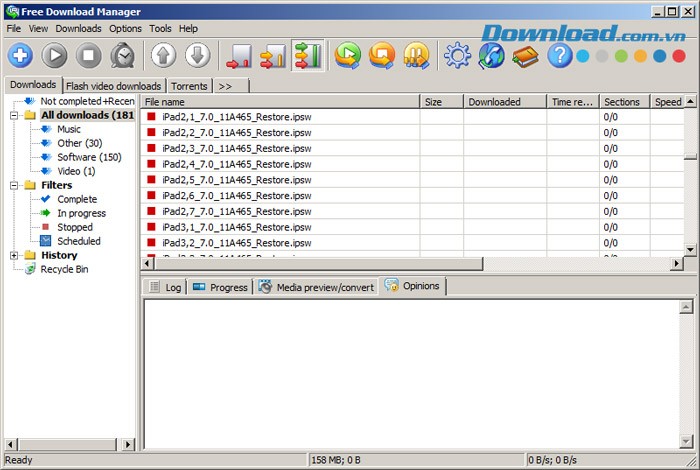The height and width of the screenshot is (470, 700).
Task: Open the Log tab
Action: coord(165,287)
